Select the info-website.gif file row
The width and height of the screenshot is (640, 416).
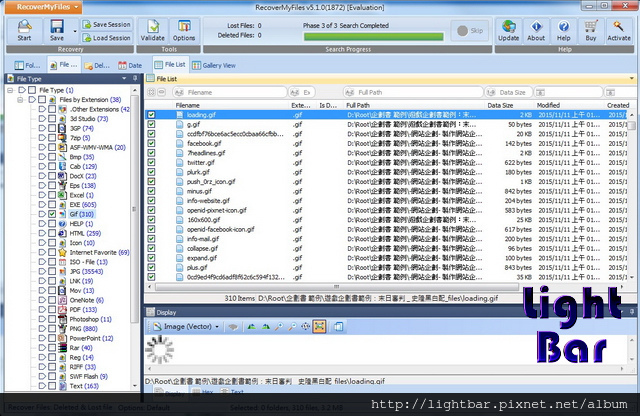[x=388, y=200]
